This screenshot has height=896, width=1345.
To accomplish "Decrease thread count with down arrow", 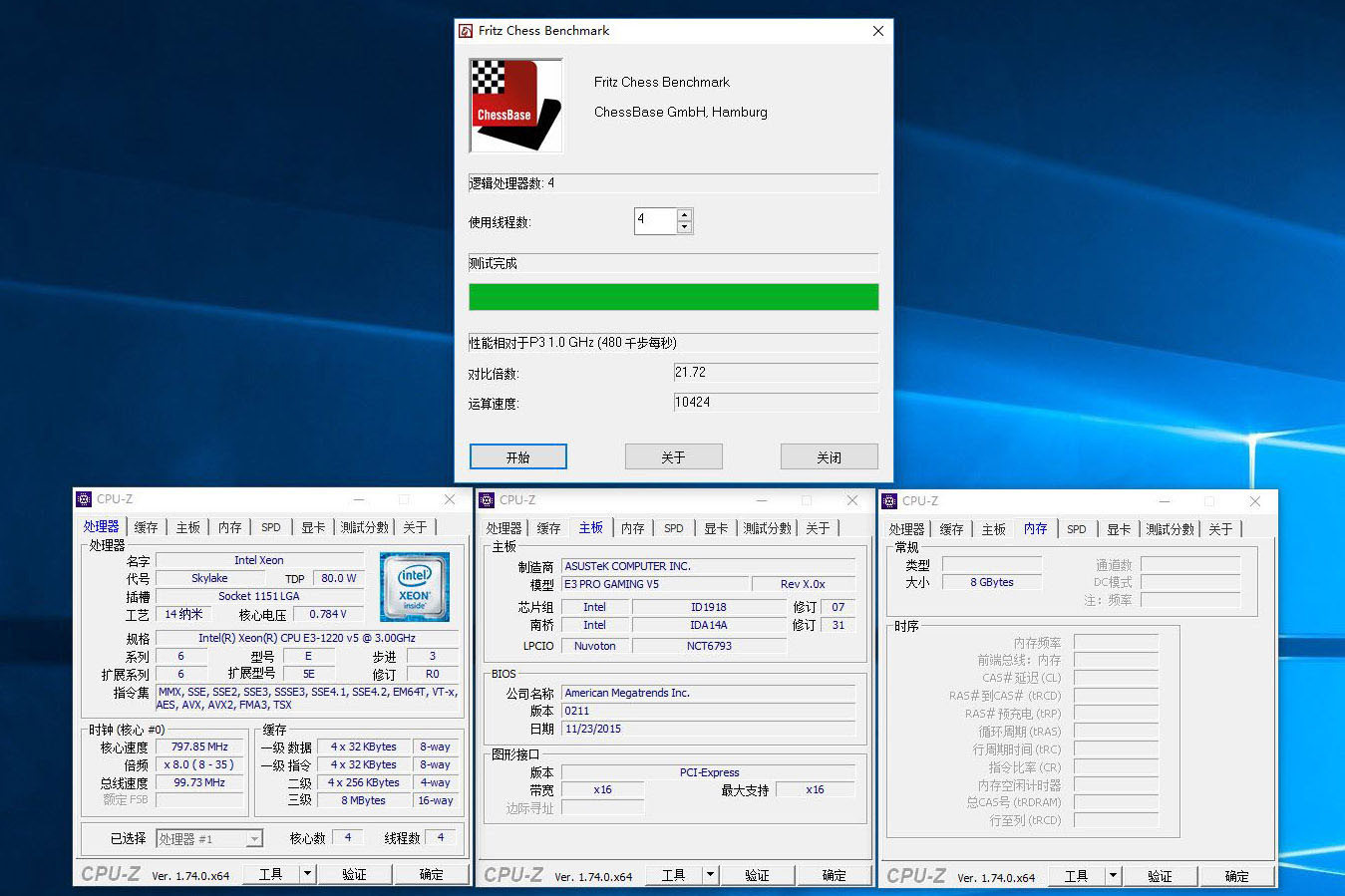I will [x=684, y=227].
